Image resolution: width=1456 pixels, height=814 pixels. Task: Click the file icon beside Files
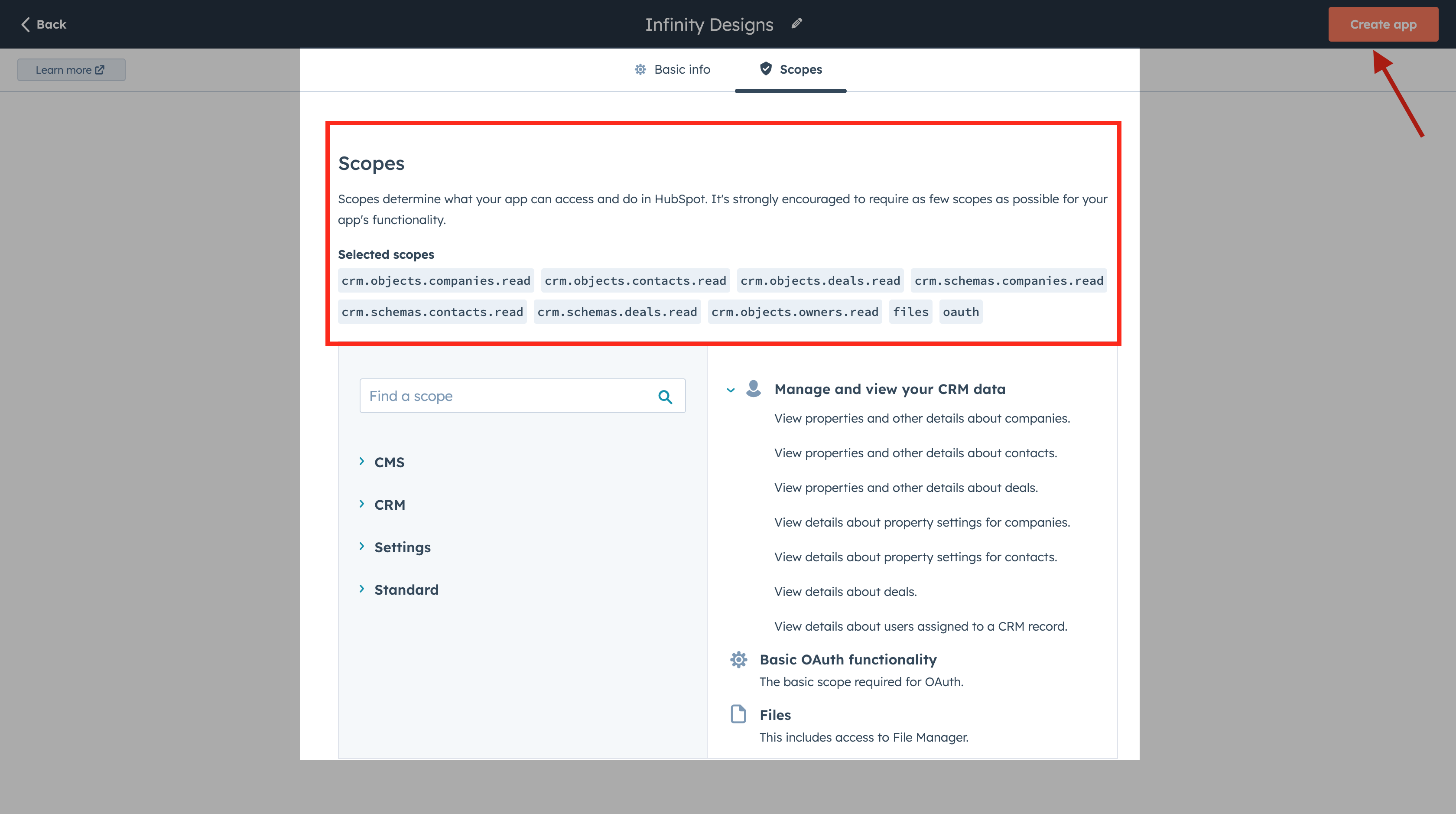click(738, 714)
